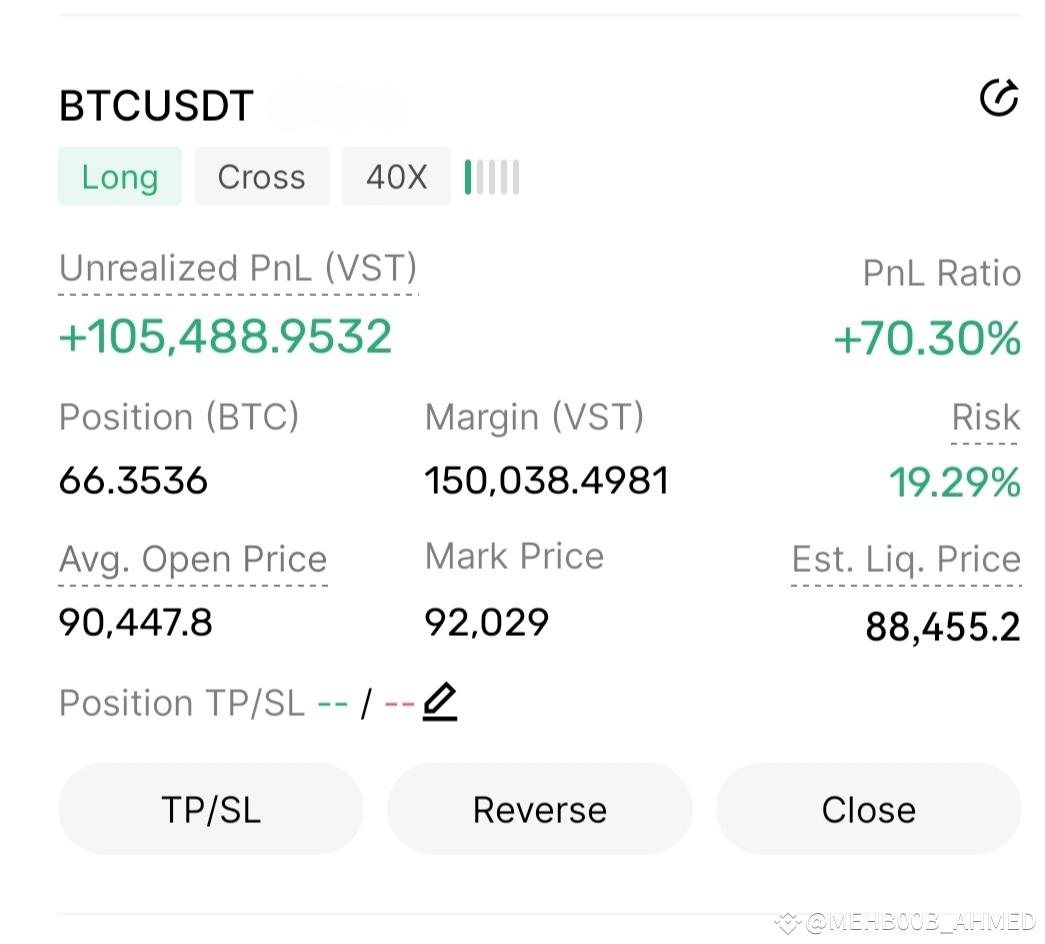Viewport: 1045px width, 944px height.
Task: Tap the +70.30% PnL Ratio value
Action: (x=927, y=337)
